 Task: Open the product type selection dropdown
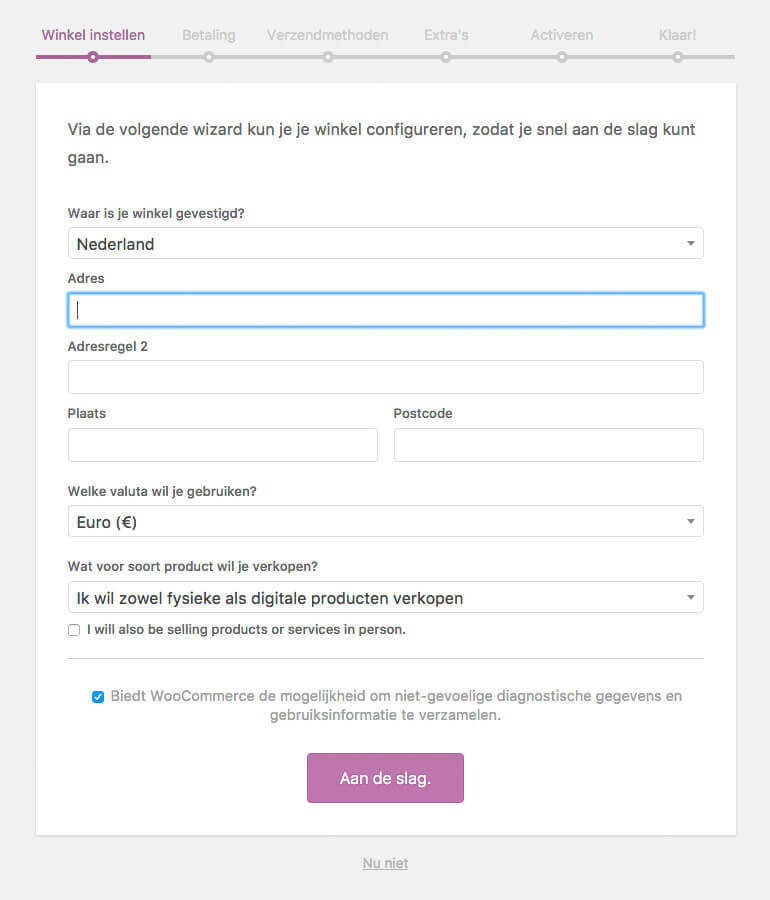tap(385, 597)
